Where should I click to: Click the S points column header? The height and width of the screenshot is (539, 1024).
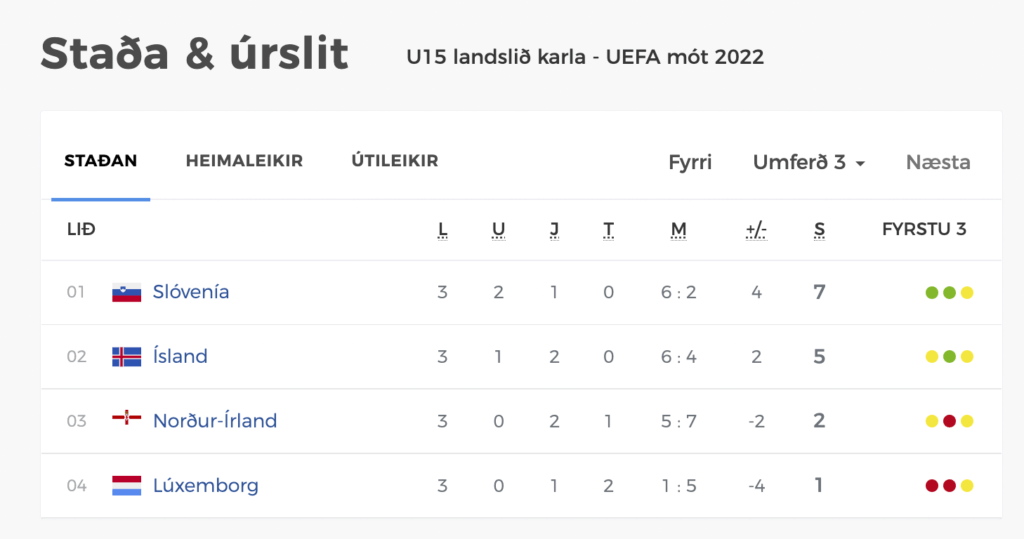pyautogui.click(x=819, y=230)
